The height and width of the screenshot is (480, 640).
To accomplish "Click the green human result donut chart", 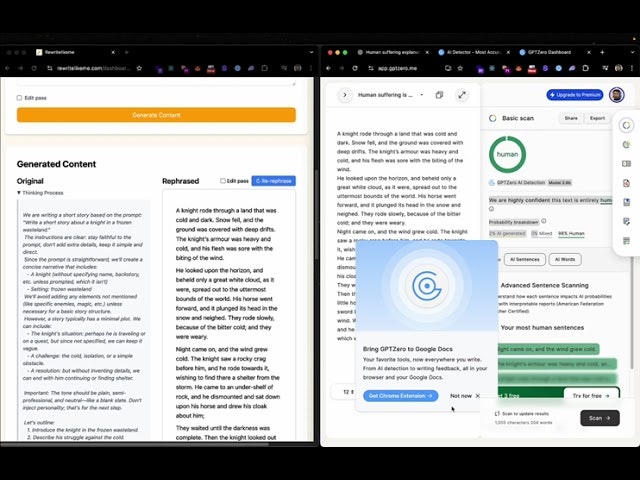I will (x=507, y=154).
